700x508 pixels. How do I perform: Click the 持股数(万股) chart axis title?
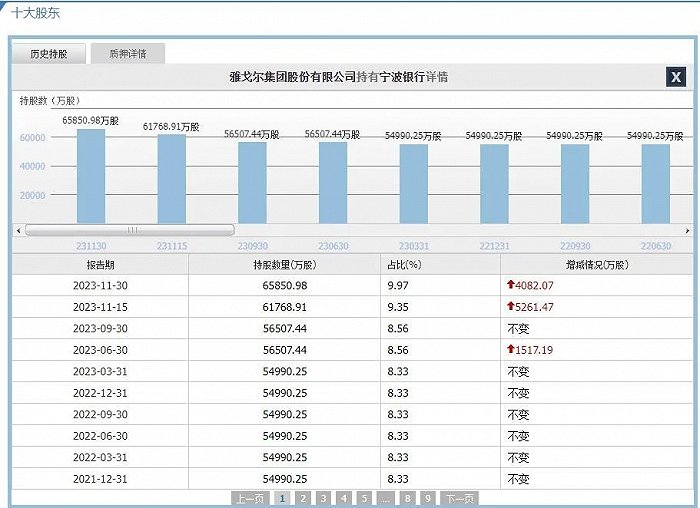click(50, 101)
